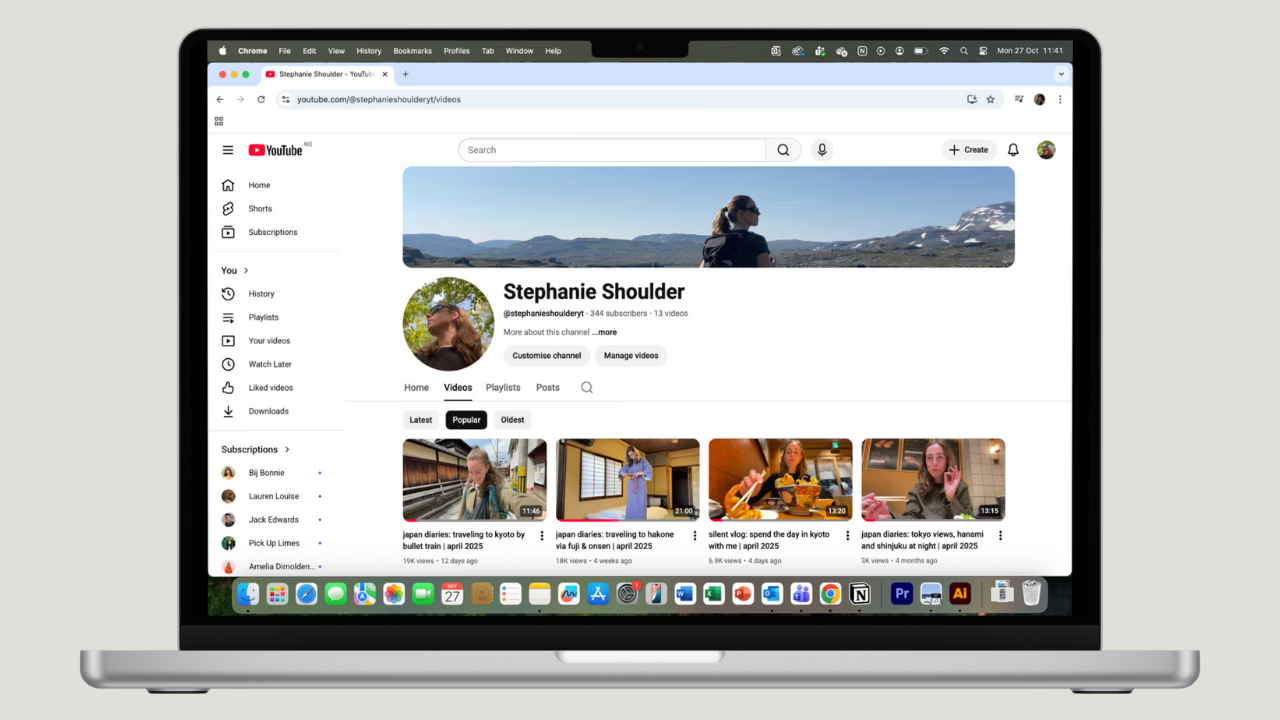Open options for kyoto bullet train video

[542, 536]
